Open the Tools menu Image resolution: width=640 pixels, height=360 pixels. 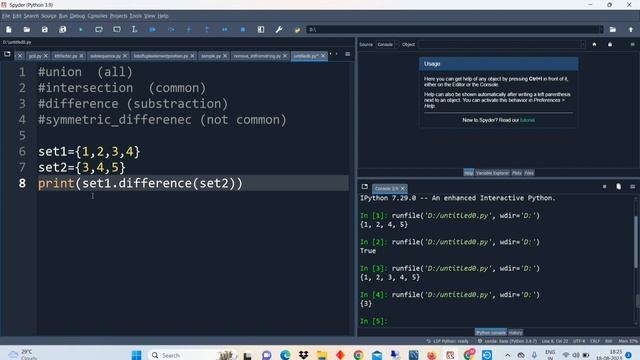click(136, 16)
